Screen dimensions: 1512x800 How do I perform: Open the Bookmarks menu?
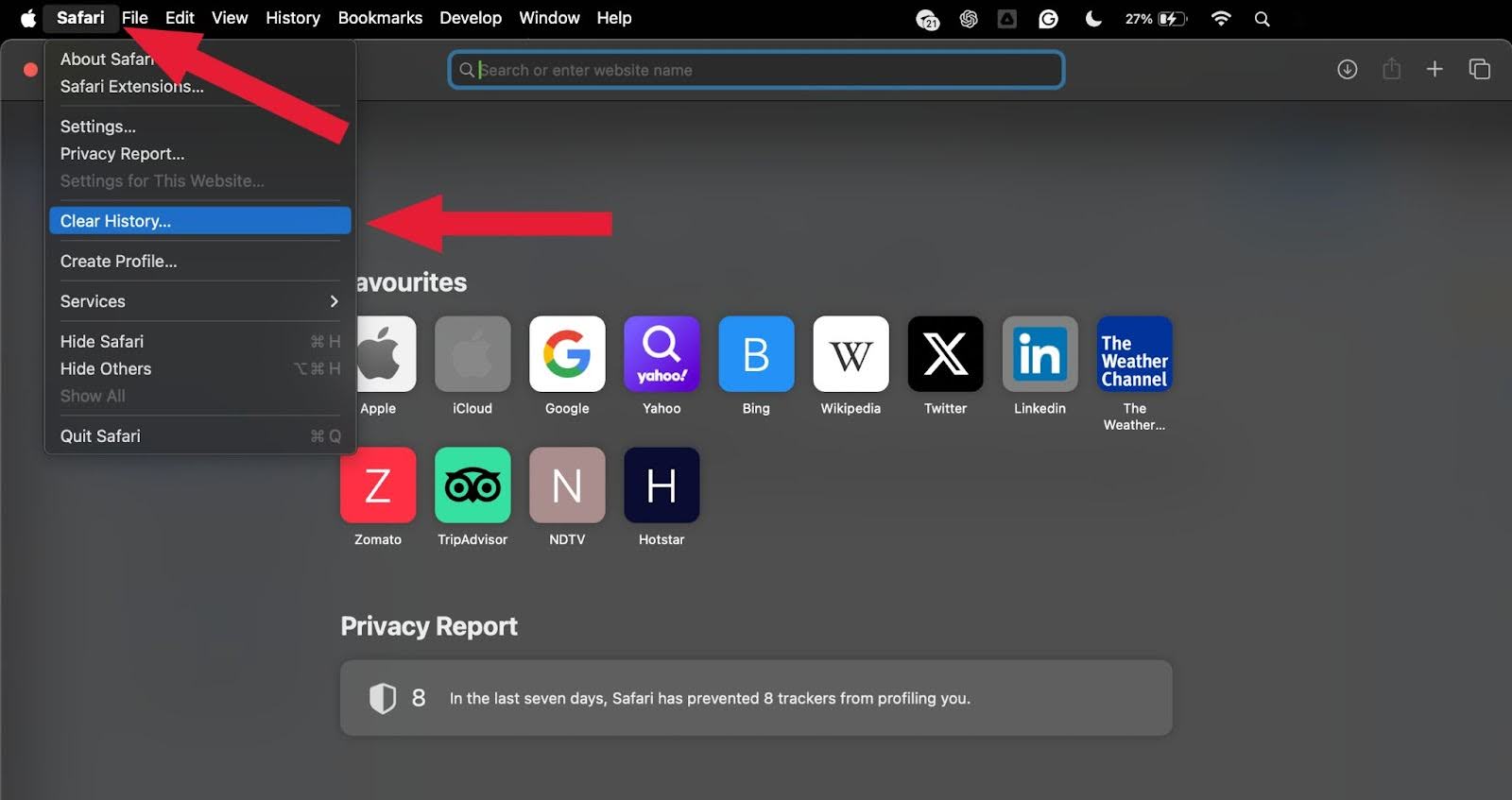380,18
